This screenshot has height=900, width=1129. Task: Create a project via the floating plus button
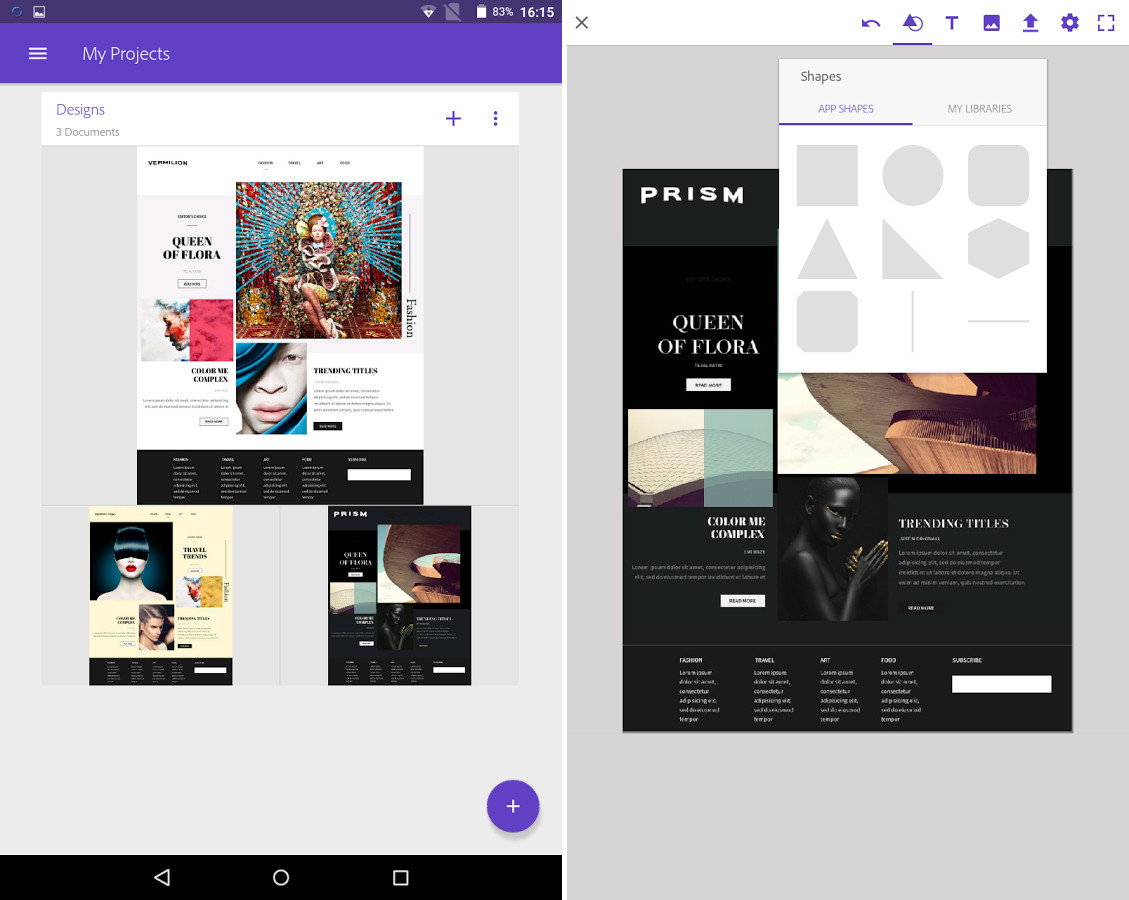pos(513,806)
